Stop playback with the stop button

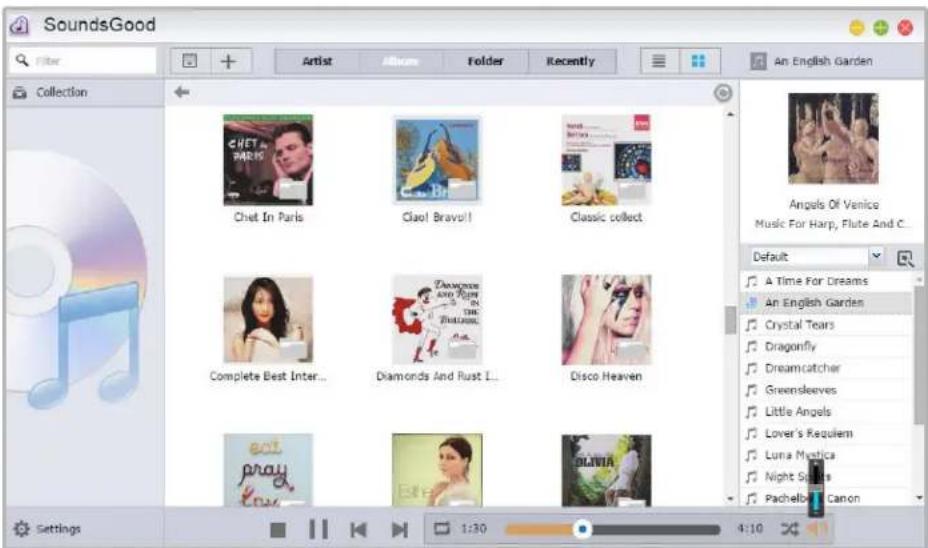278,529
